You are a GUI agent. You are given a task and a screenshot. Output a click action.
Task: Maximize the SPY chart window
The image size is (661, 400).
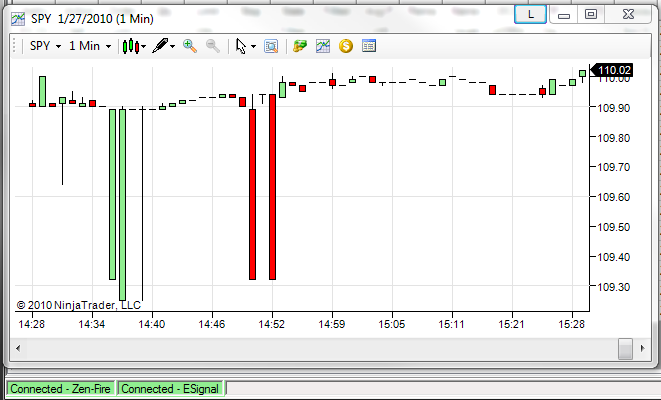click(591, 15)
